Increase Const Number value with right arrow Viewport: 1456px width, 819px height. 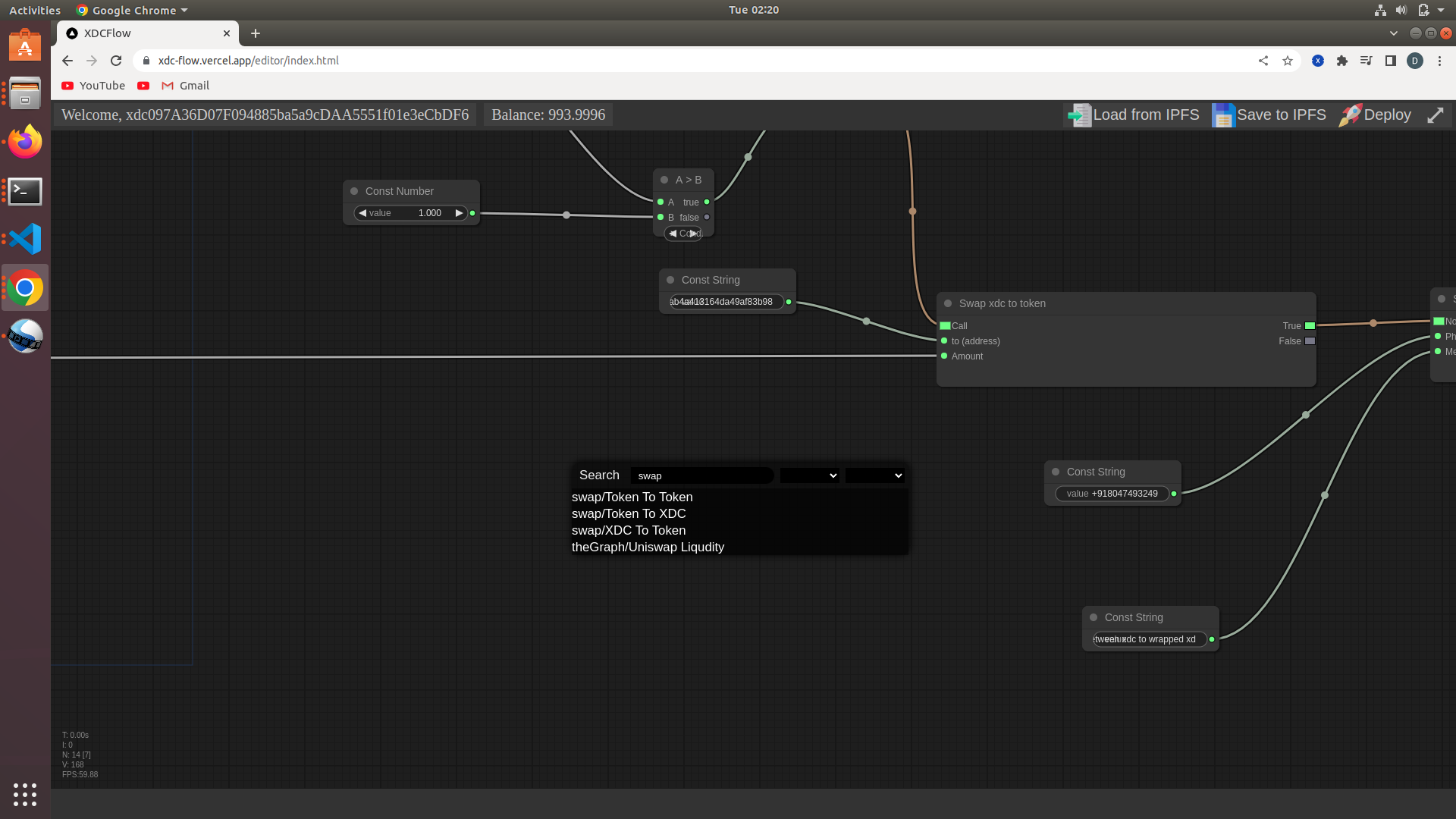[459, 213]
